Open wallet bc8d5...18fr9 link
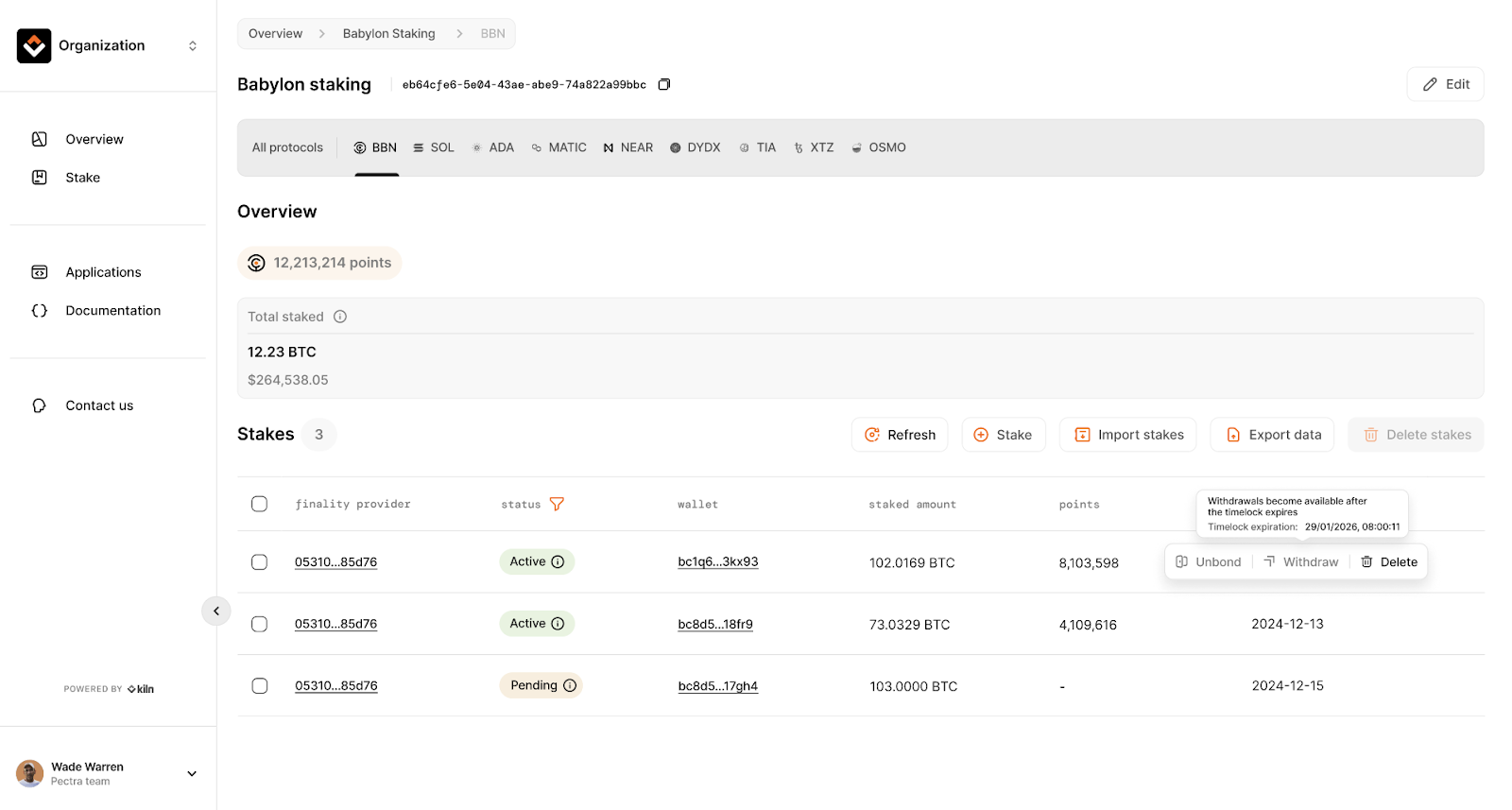 715,624
